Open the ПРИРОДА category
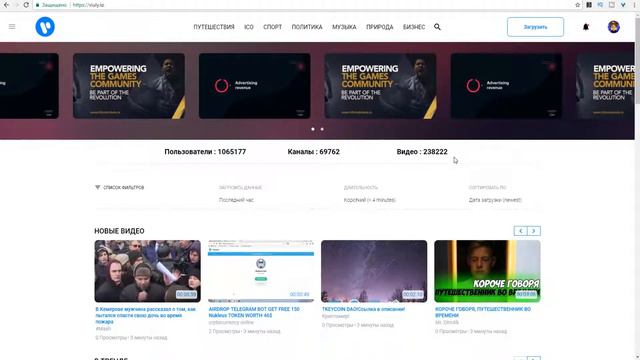Image resolution: width=640 pixels, height=360 pixels. [380, 27]
